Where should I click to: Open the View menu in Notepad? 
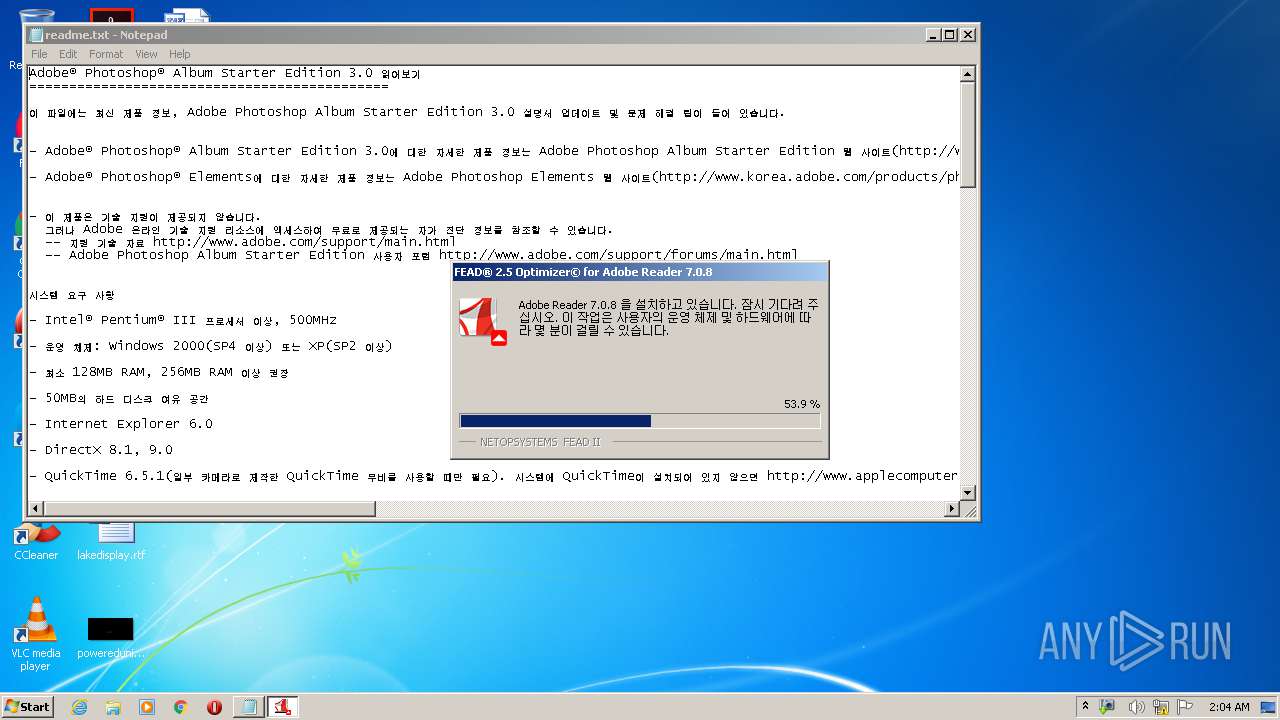tap(146, 54)
